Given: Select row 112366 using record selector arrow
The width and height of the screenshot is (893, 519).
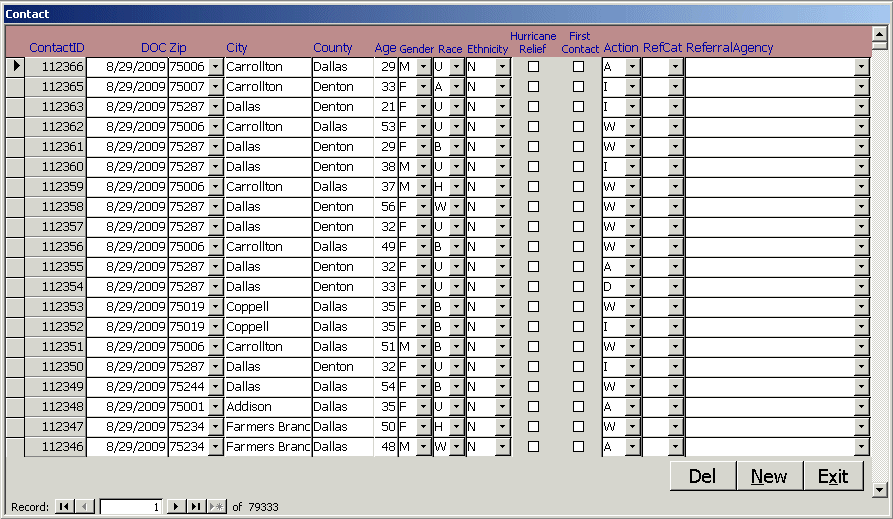Looking at the screenshot, I should point(15,67).
